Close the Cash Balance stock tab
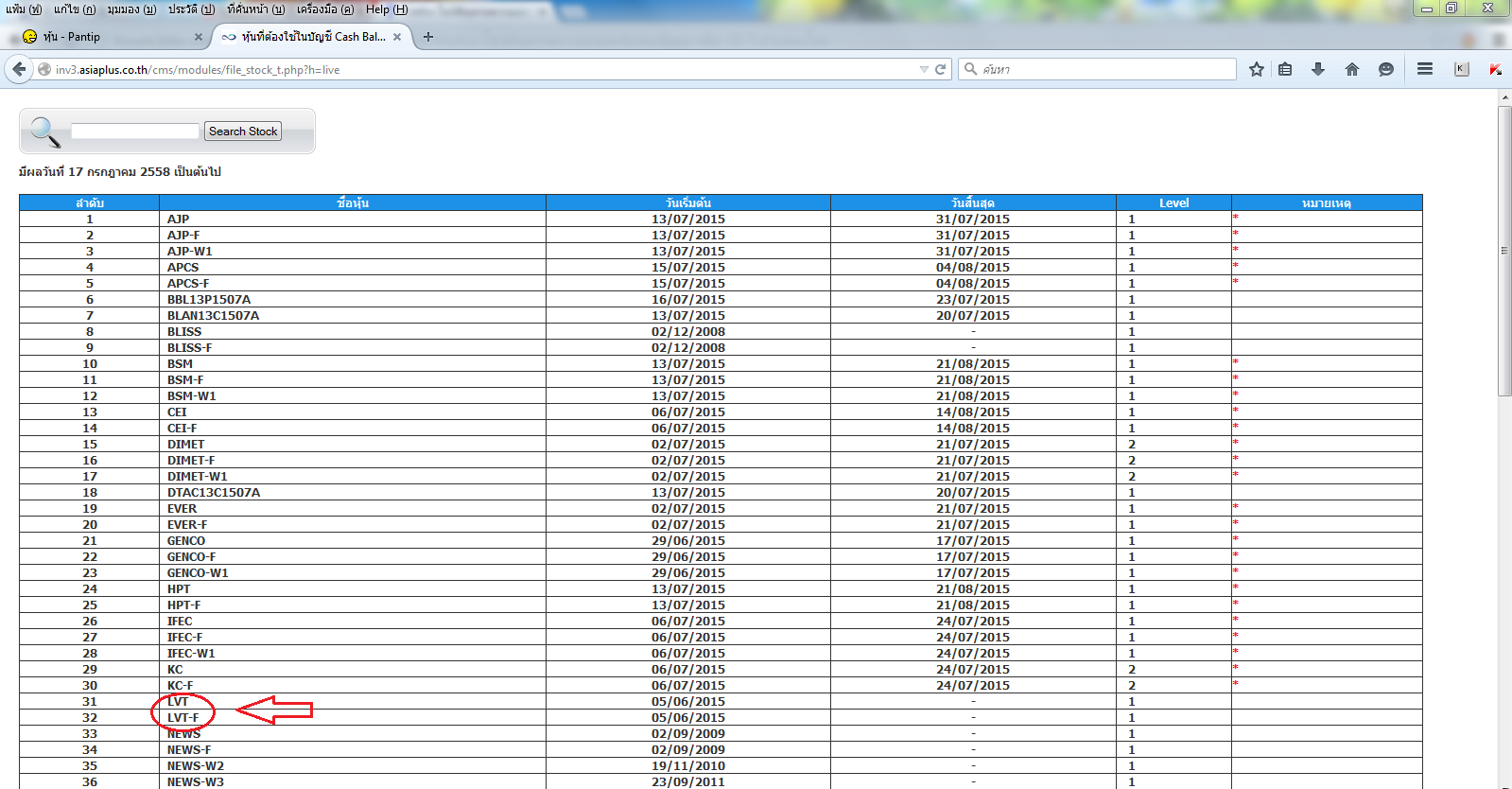This screenshot has height=789, width=1512. [x=397, y=37]
